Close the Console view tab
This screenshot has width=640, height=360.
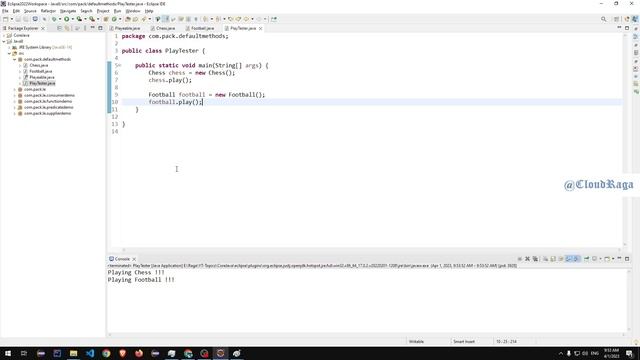coord(134,259)
